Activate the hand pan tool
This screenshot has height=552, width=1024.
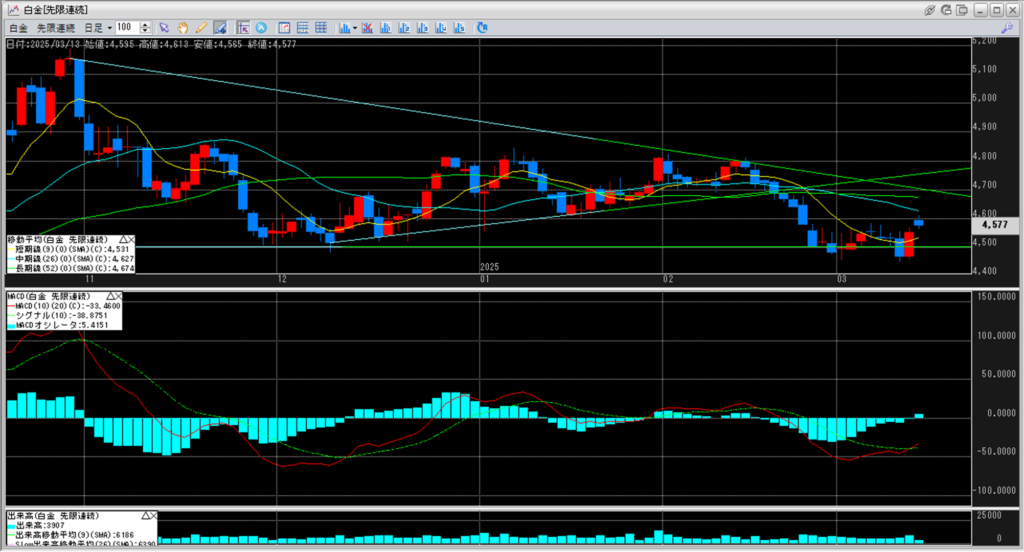coord(183,27)
